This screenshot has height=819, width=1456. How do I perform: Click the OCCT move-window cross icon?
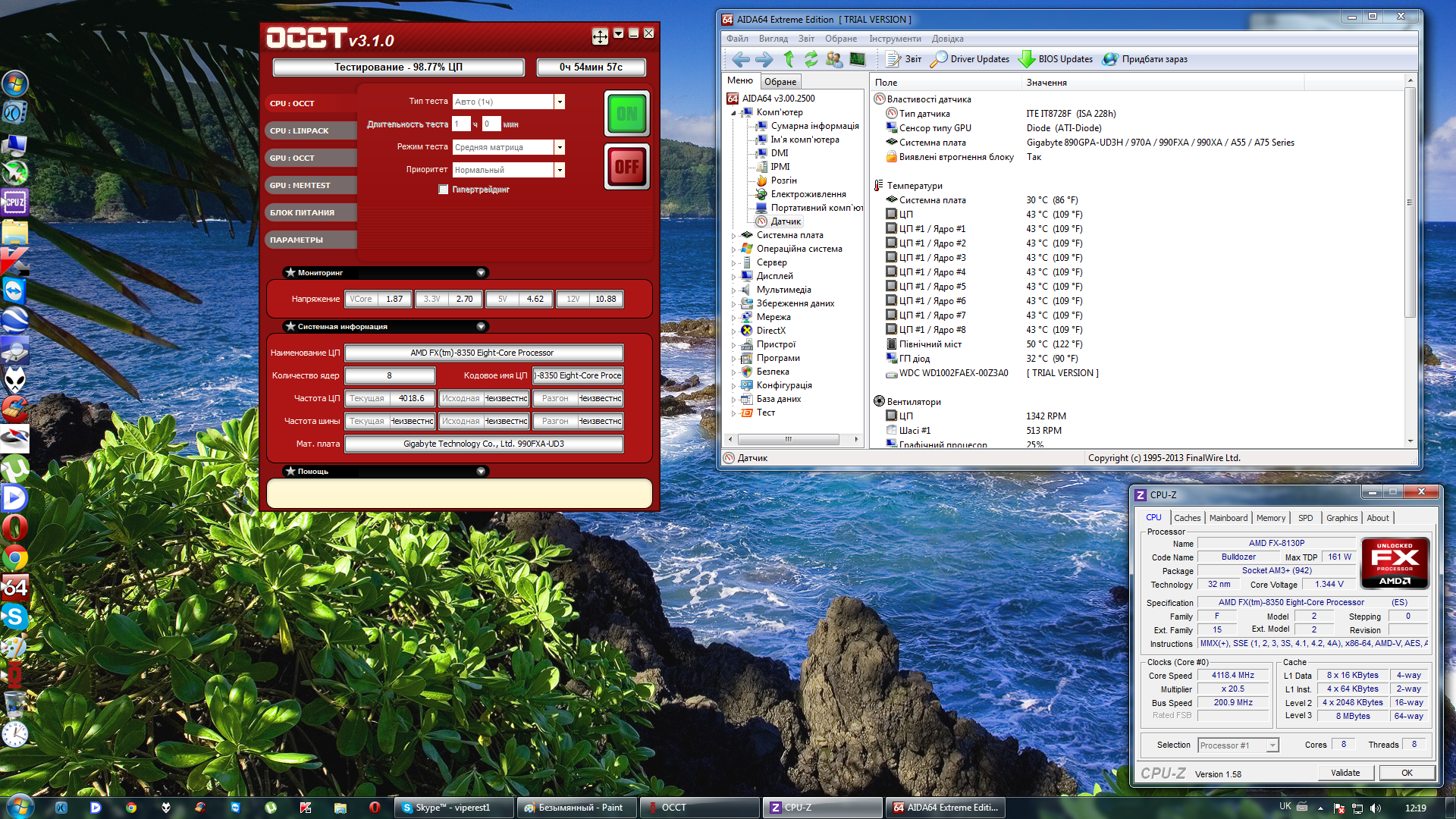(x=600, y=36)
